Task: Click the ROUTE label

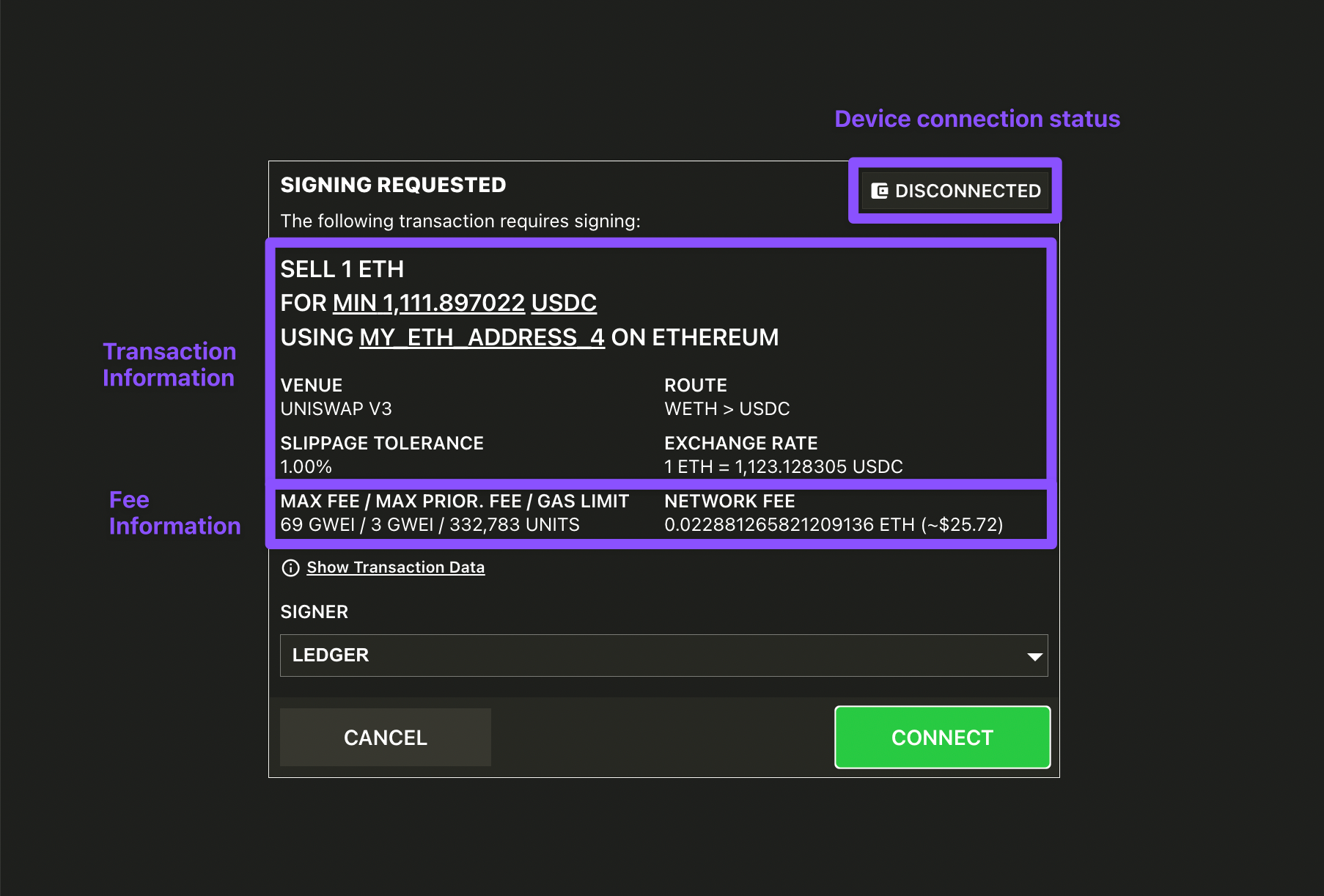Action: [696, 385]
